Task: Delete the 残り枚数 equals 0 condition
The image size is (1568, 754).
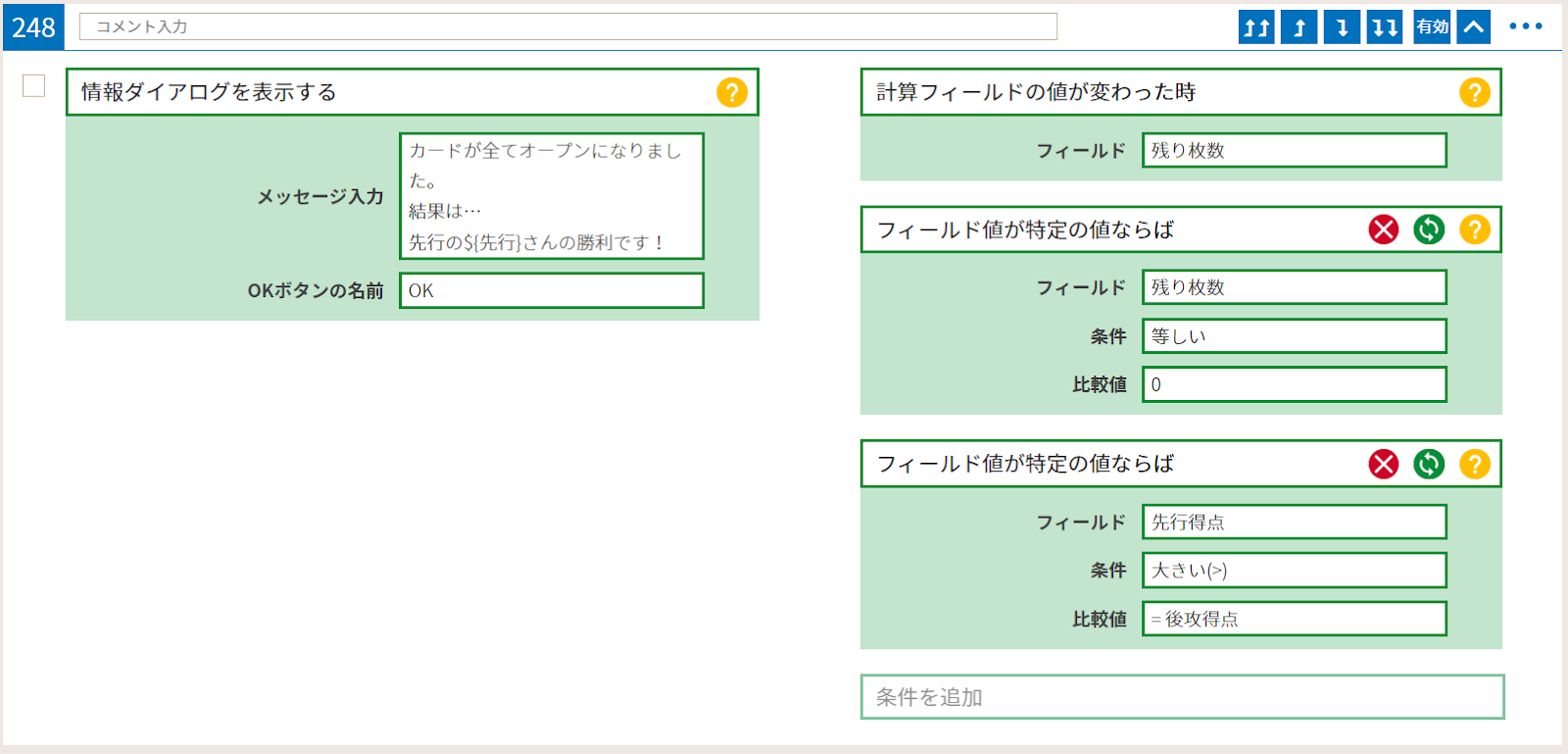Action: point(1384,229)
